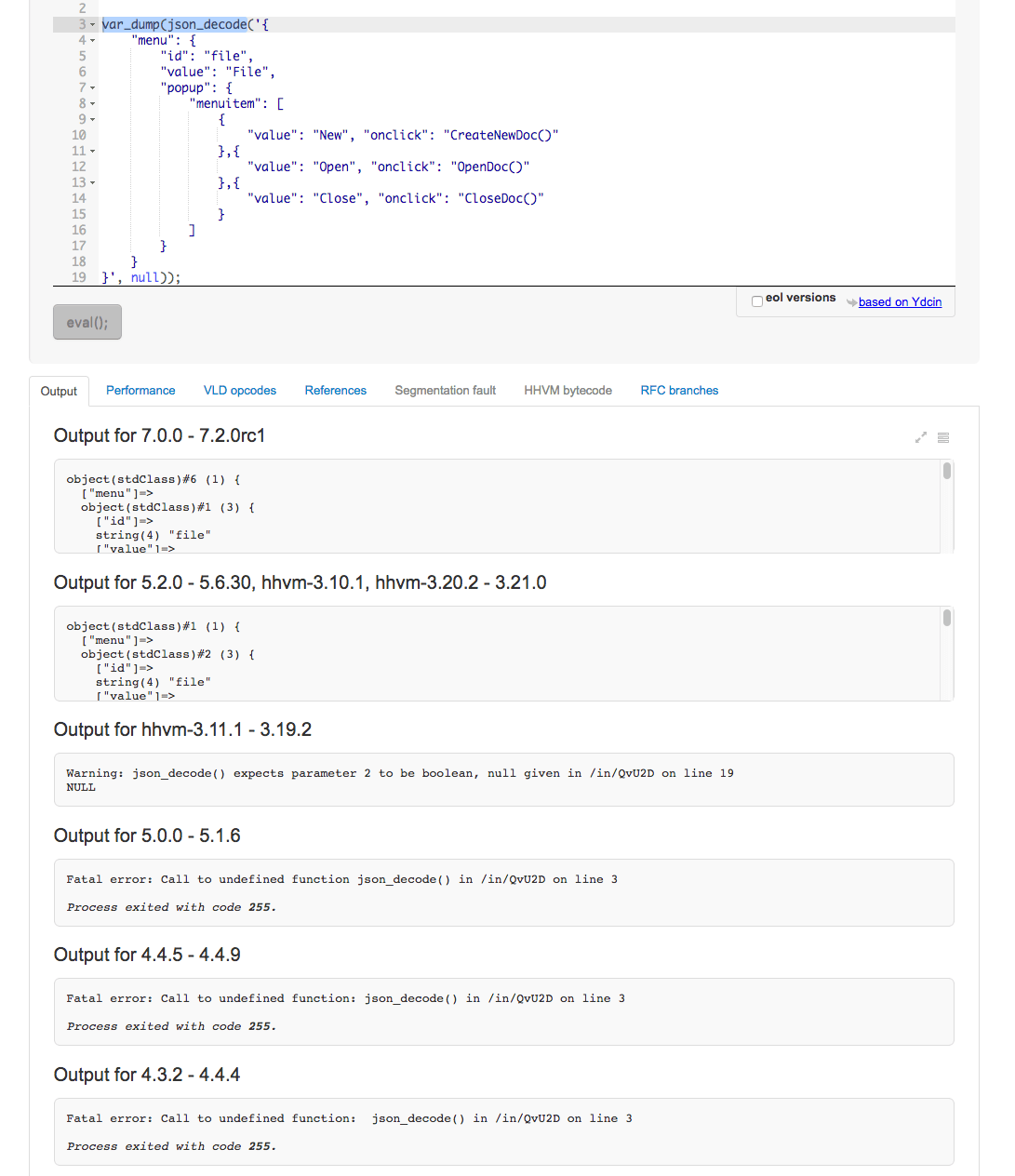Collapse the fold triangle on line 13

click(92, 182)
